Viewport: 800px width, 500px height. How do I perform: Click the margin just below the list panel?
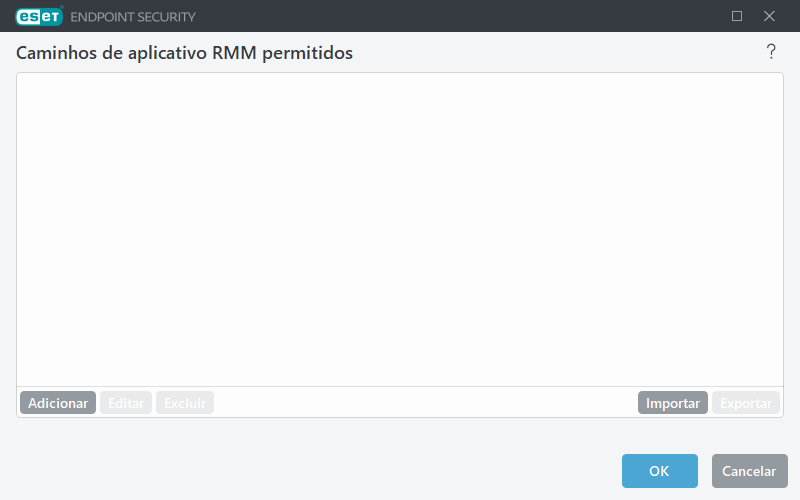point(400,429)
